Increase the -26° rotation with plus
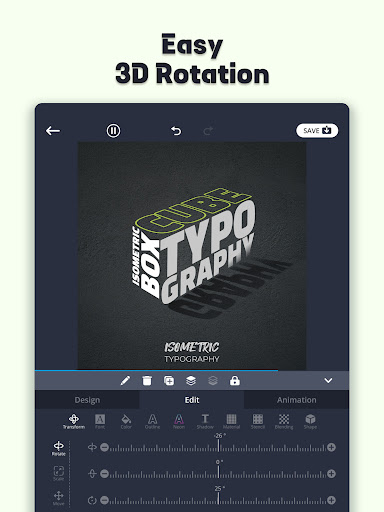The height and width of the screenshot is (512, 384). (331, 447)
